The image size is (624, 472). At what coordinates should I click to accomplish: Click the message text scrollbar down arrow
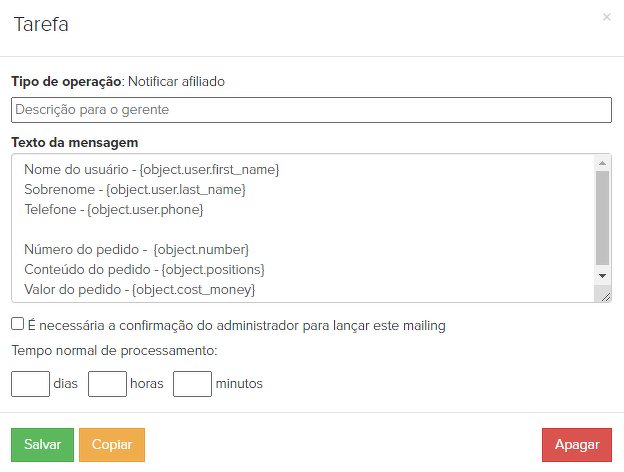[x=602, y=275]
